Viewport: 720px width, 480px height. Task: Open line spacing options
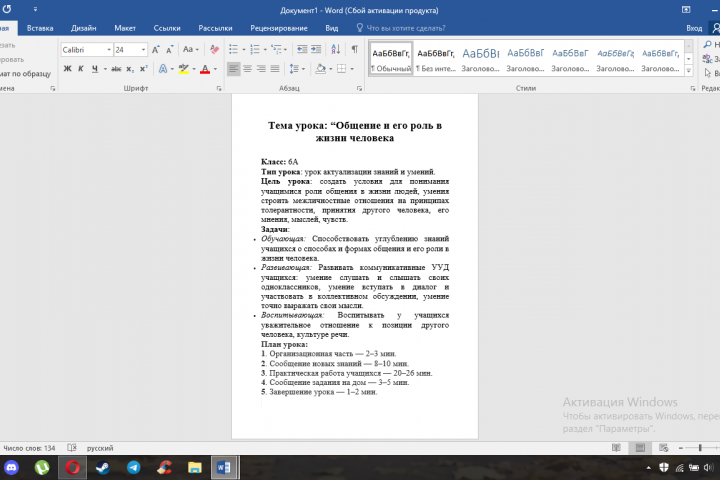pos(294,69)
